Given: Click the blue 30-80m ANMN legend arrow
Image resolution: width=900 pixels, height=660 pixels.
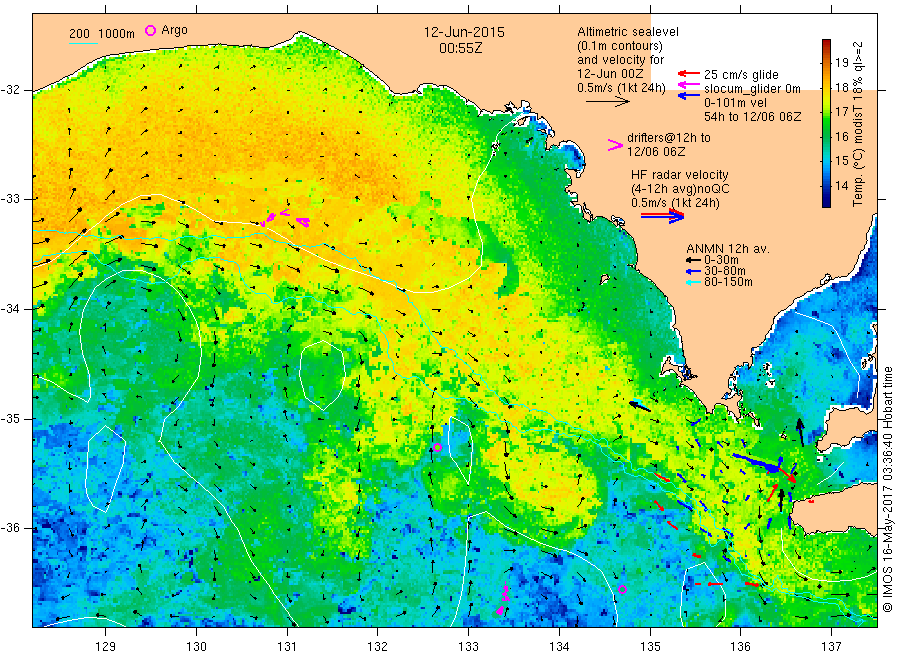Looking at the screenshot, I should pos(694,271).
